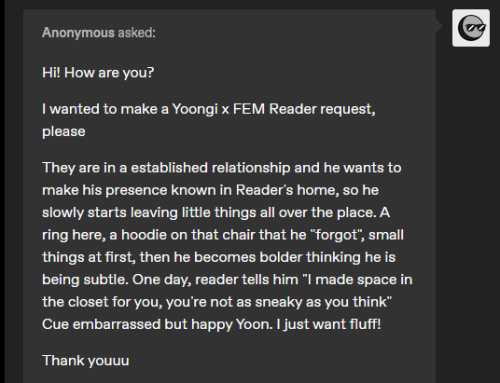Click the sentence "I just want fluff!"
Viewport: 500px width, 383px height.
(329, 324)
